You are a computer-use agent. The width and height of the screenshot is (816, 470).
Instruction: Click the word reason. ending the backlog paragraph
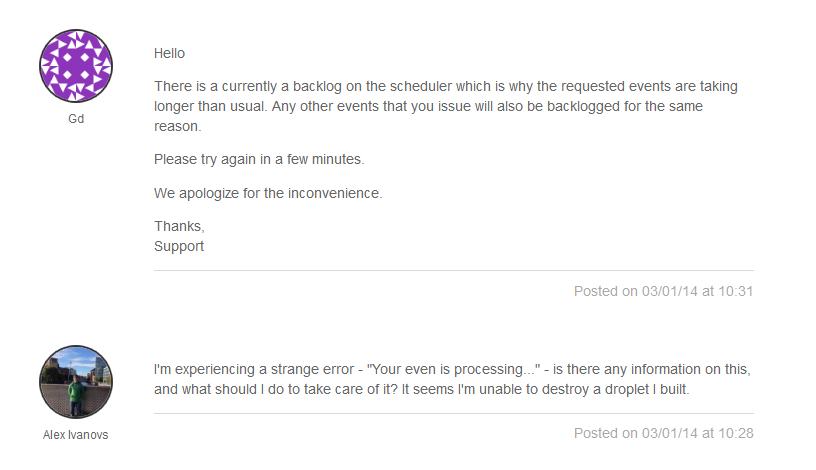(177, 126)
